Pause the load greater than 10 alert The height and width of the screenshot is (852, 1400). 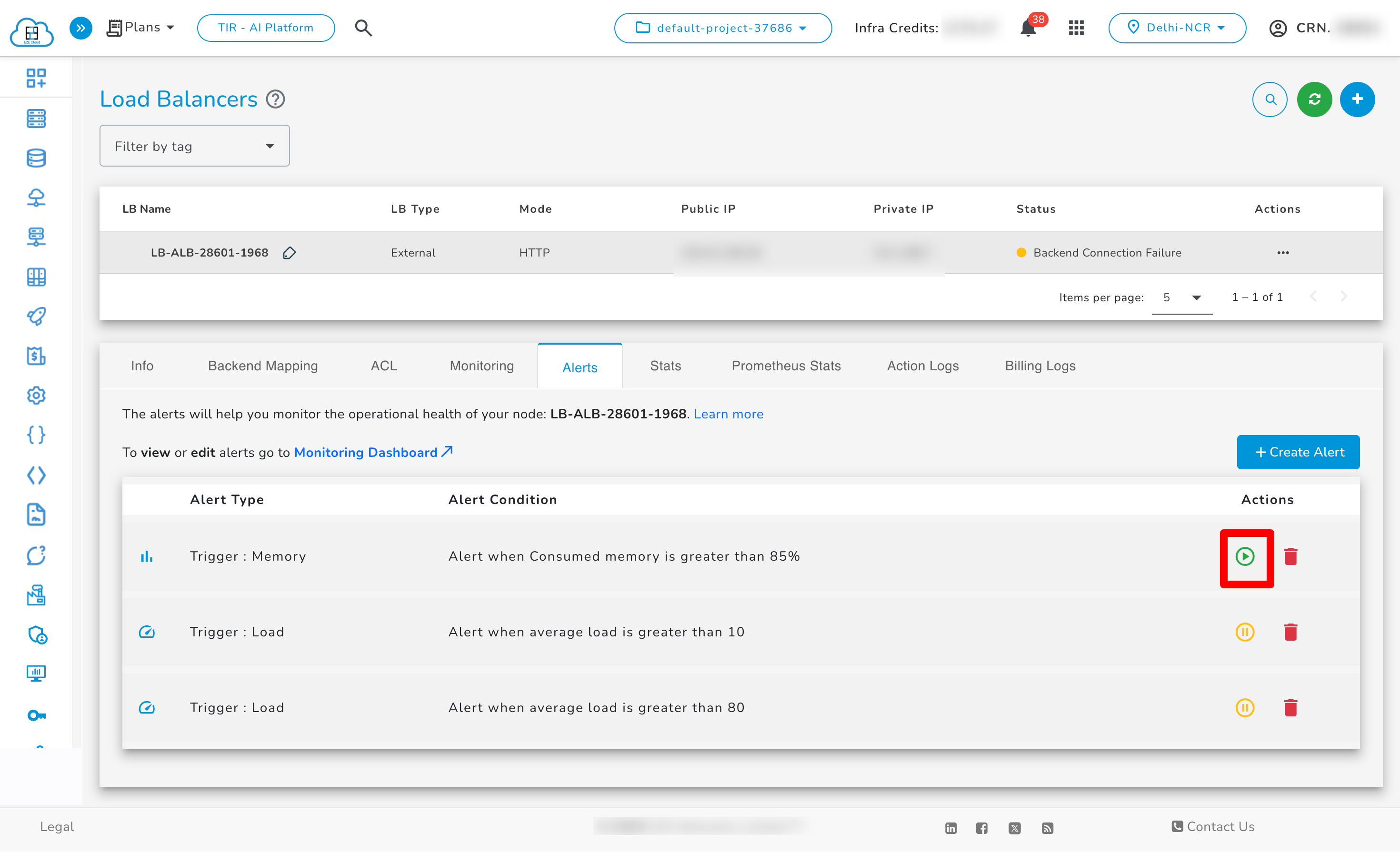(x=1244, y=632)
